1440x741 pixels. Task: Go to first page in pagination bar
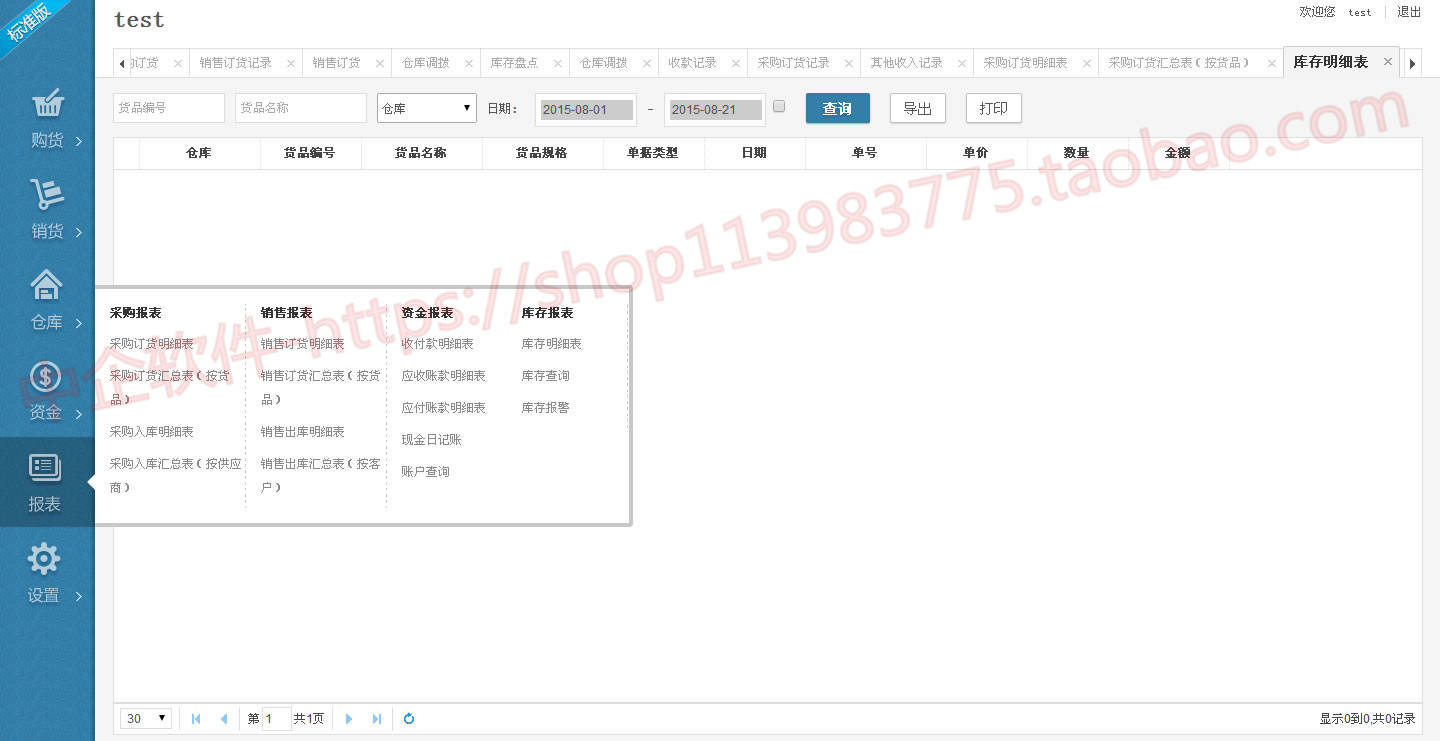196,719
